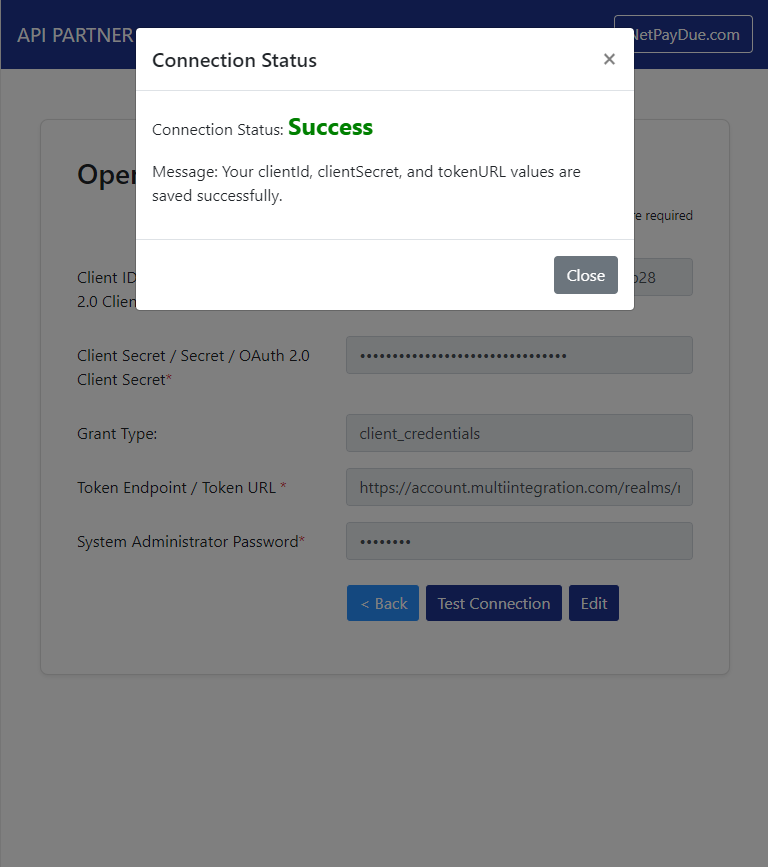Click the saved successfully message text
Viewport: 768px width, 867px height.
point(366,184)
